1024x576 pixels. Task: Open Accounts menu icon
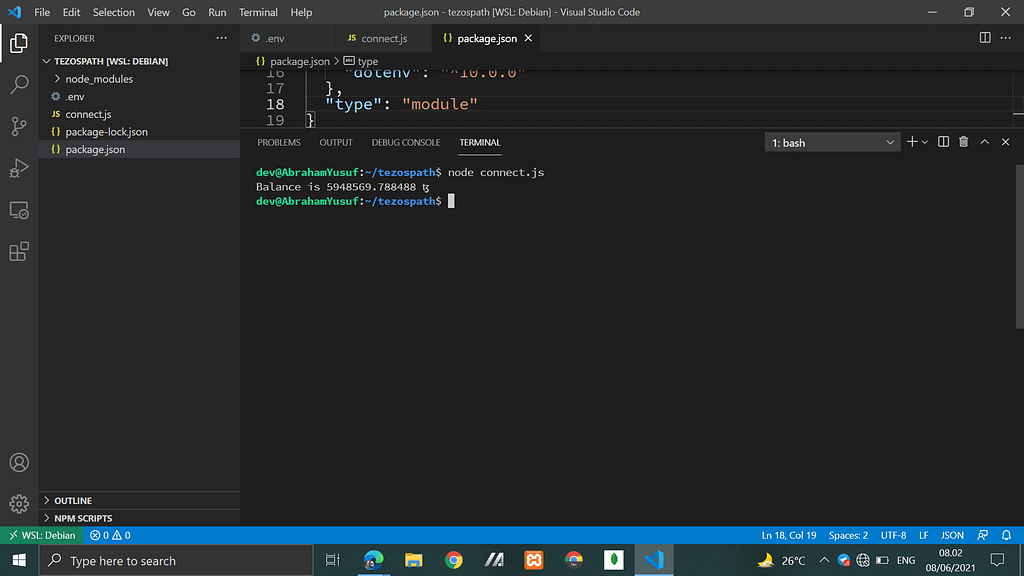pos(19,462)
